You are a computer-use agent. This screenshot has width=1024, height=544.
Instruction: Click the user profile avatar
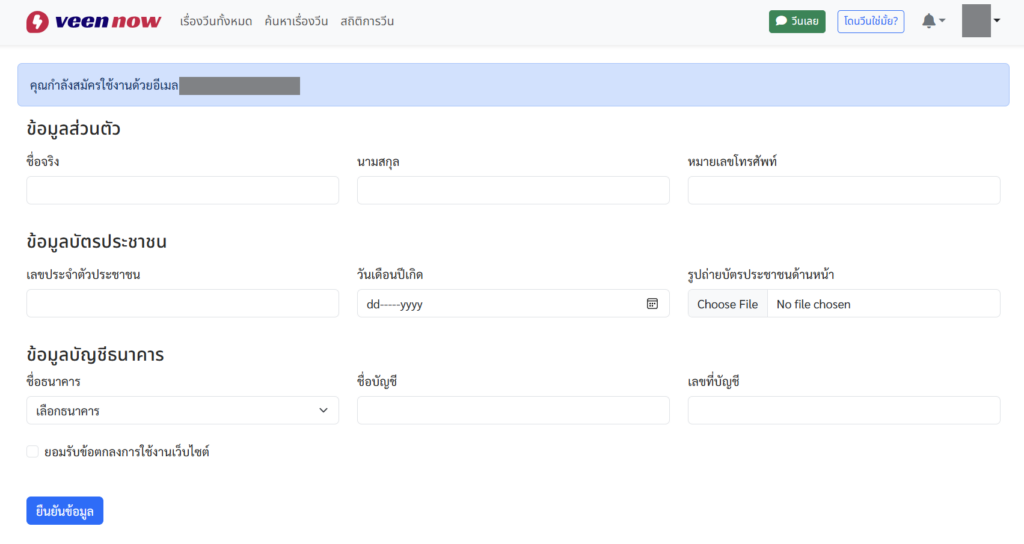point(975,21)
